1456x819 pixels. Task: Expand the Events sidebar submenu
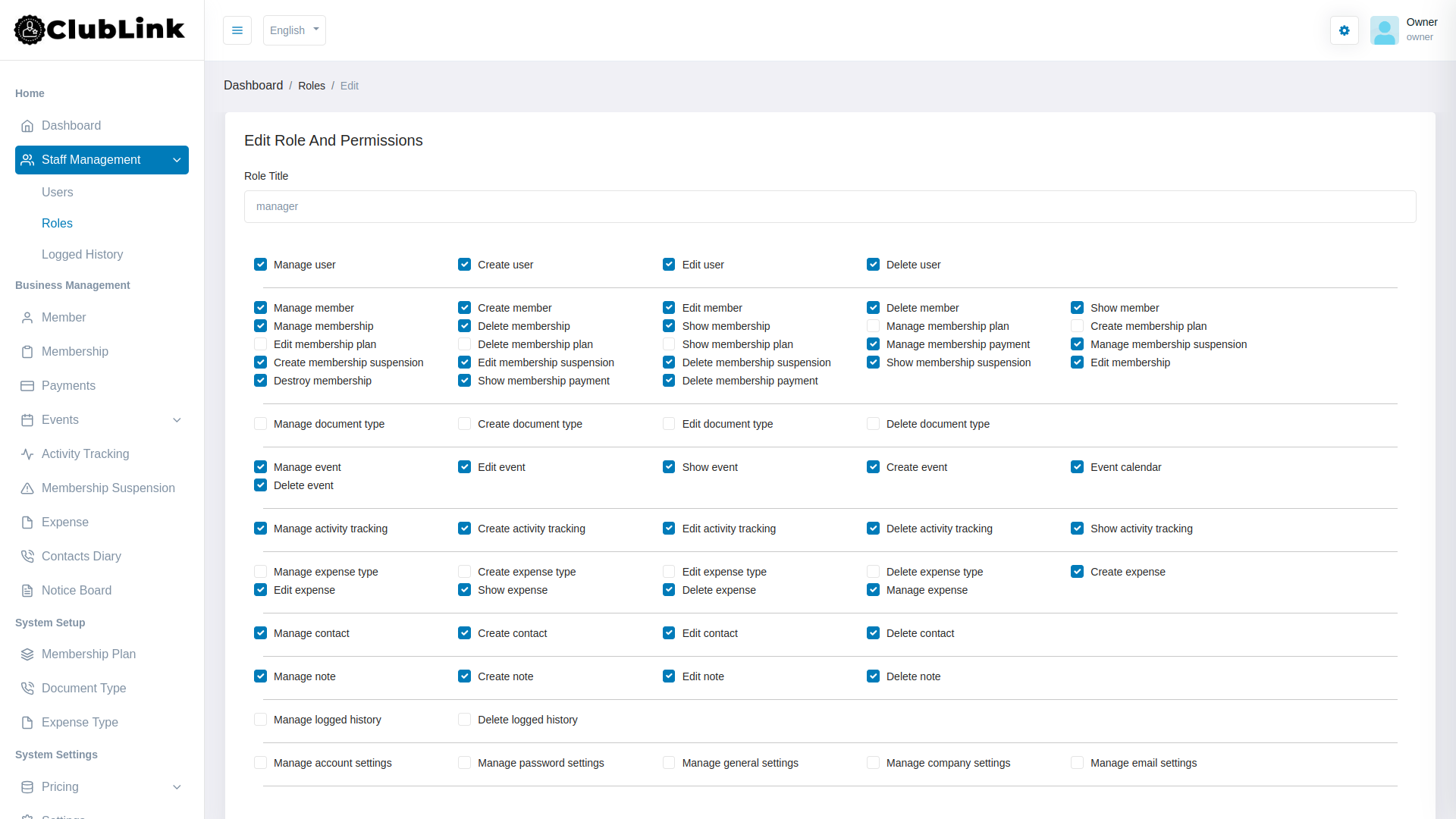click(x=177, y=420)
